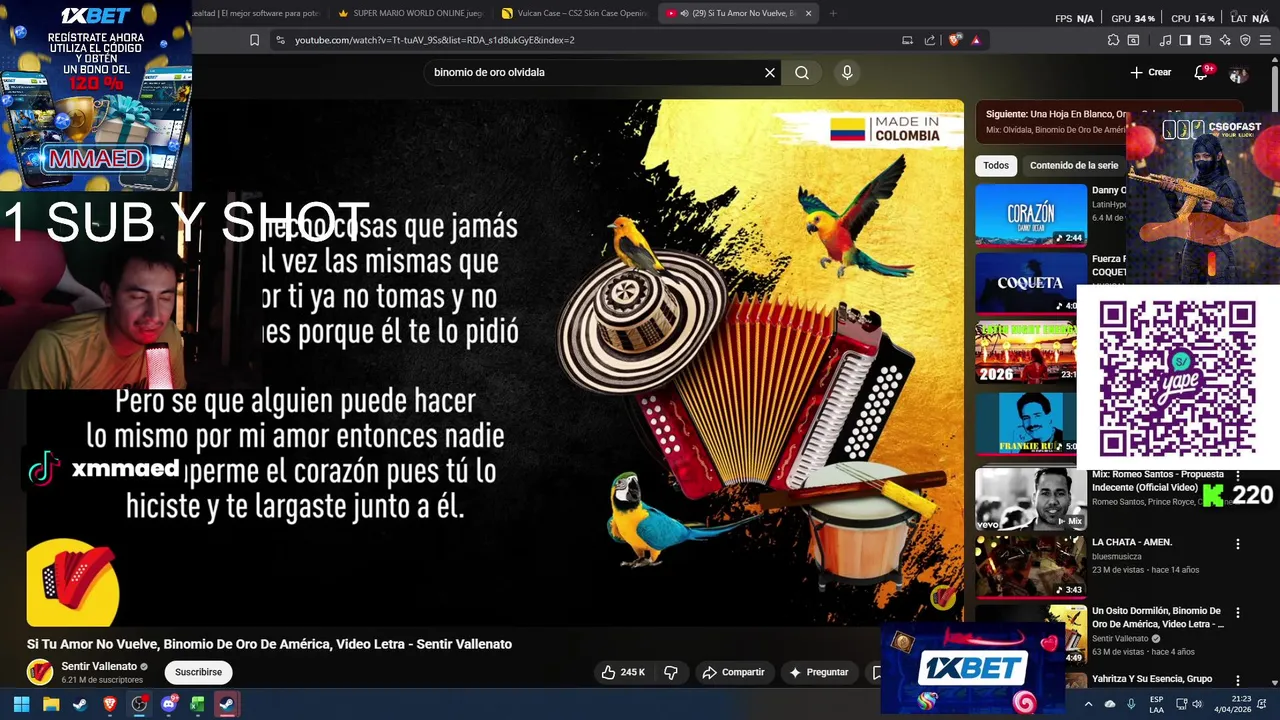Image resolution: width=1280 pixels, height=720 pixels.
Task: Open the Leo AI sparkle icon
Action: tap(1225, 40)
